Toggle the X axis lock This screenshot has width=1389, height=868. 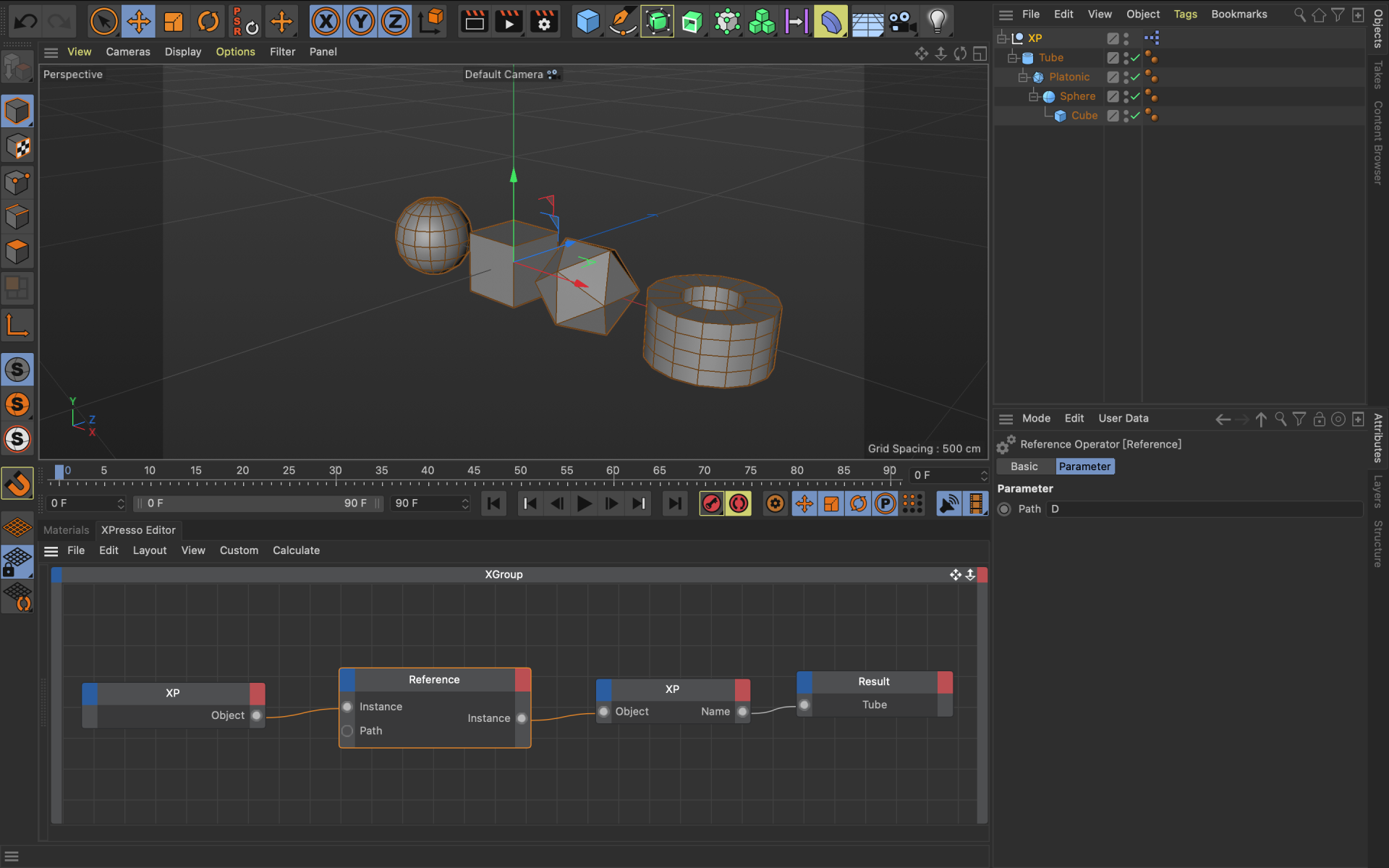click(x=326, y=22)
